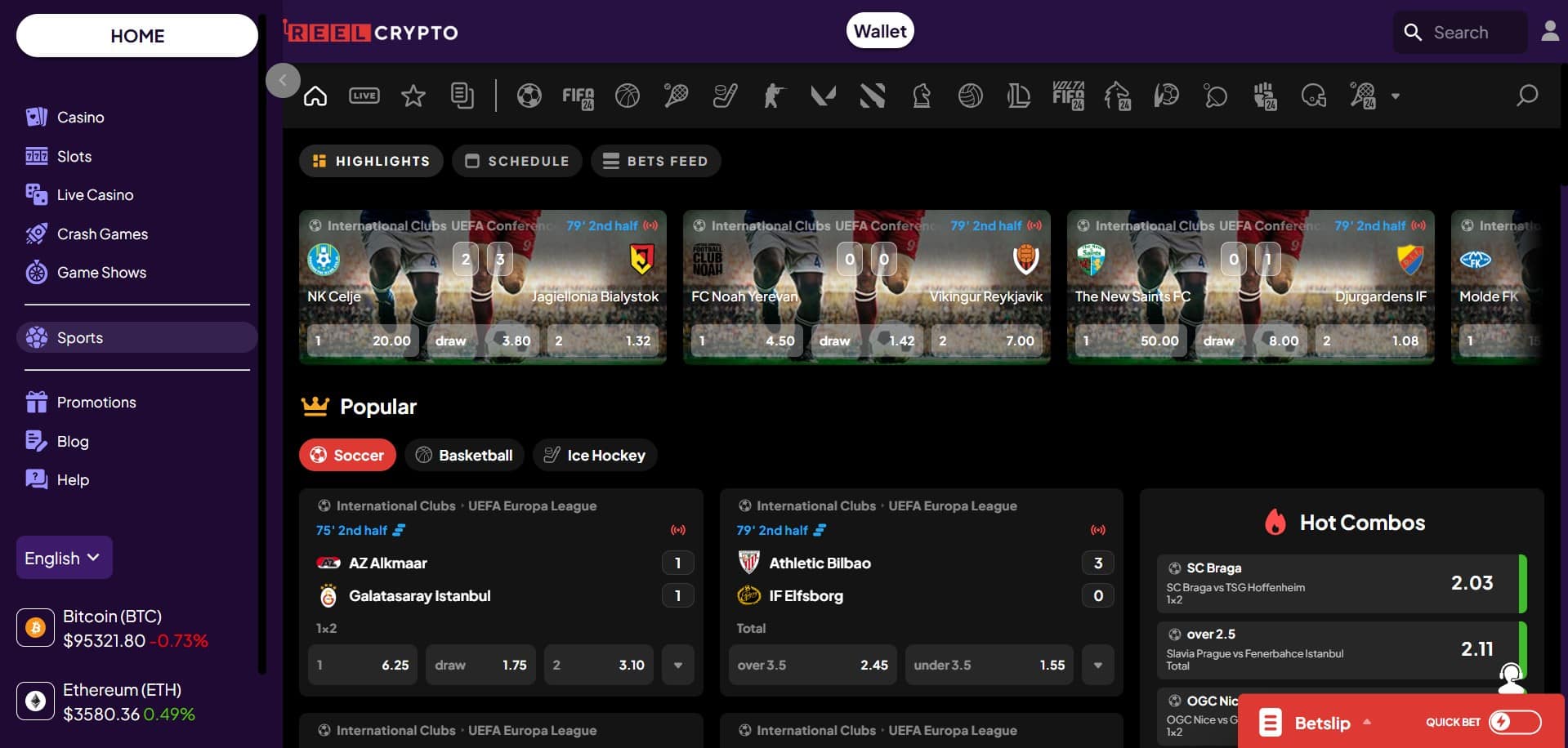
Task: Click the HOME button
Action: pos(137,36)
